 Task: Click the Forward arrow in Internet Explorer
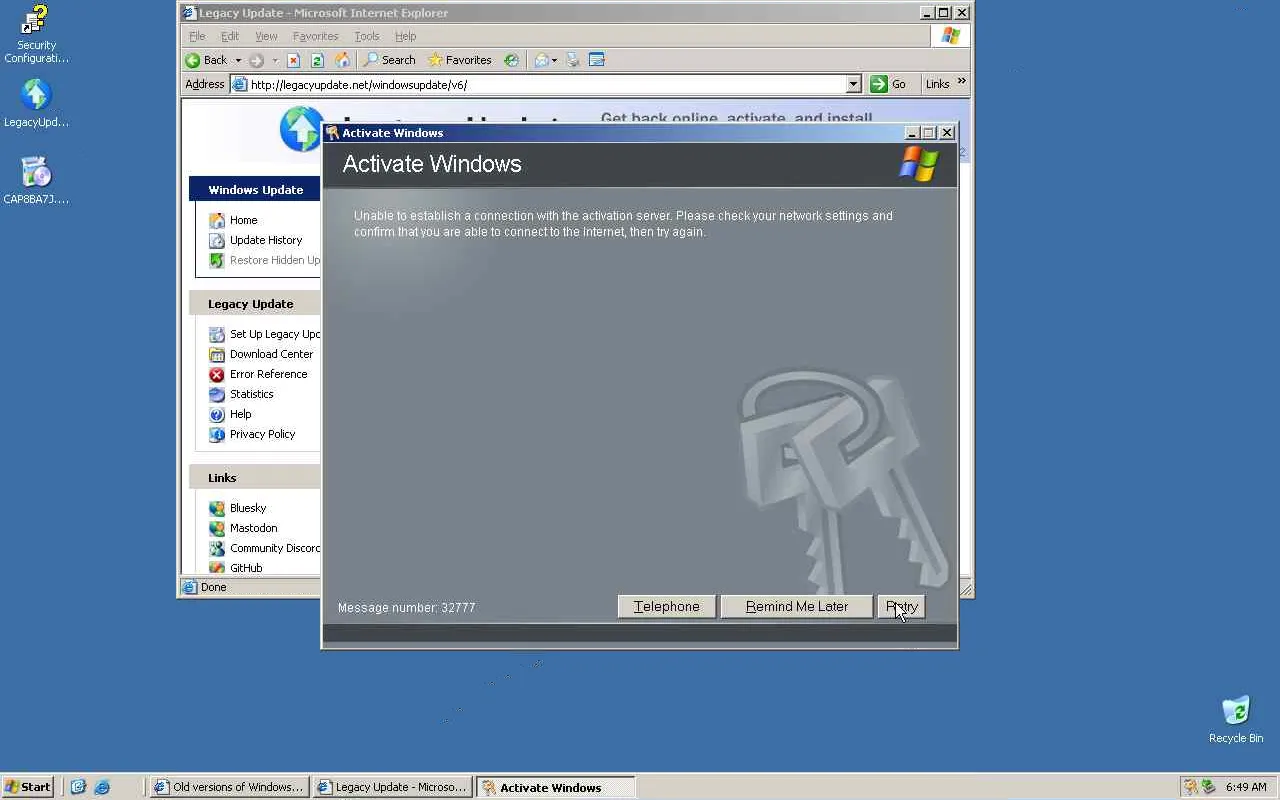pyautogui.click(x=257, y=60)
